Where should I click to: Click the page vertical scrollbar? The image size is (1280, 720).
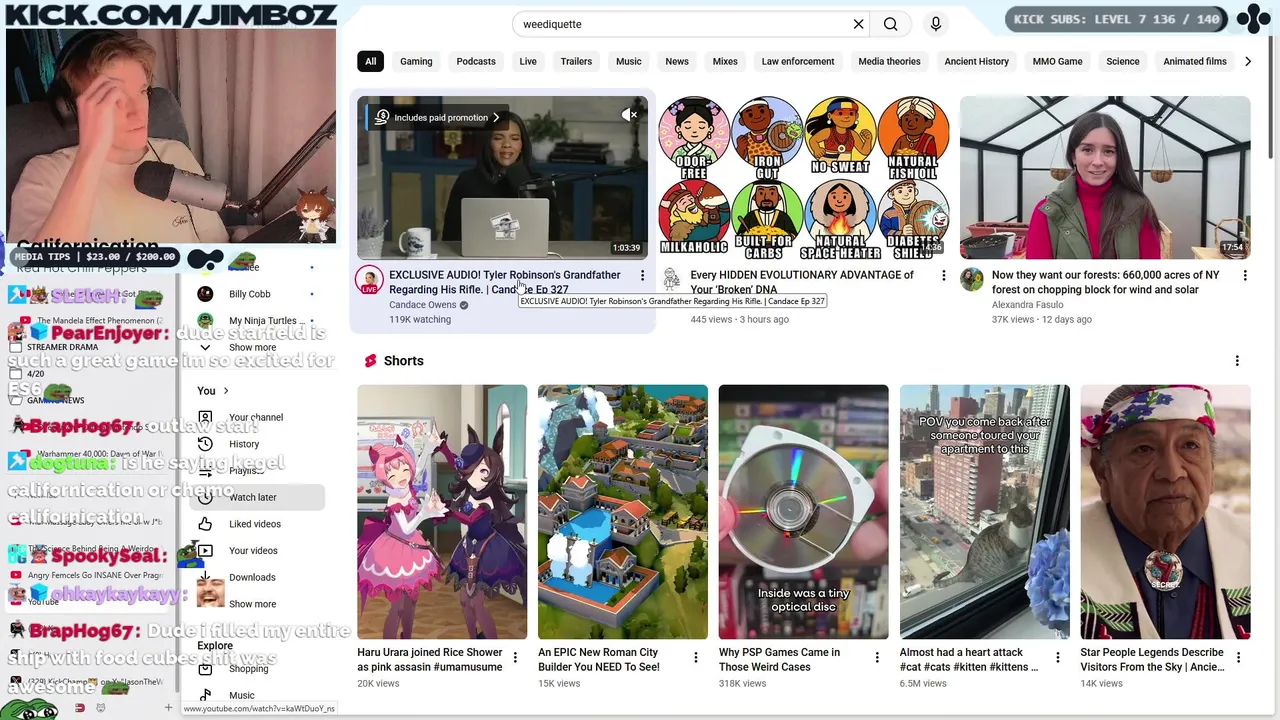pos(1273,95)
